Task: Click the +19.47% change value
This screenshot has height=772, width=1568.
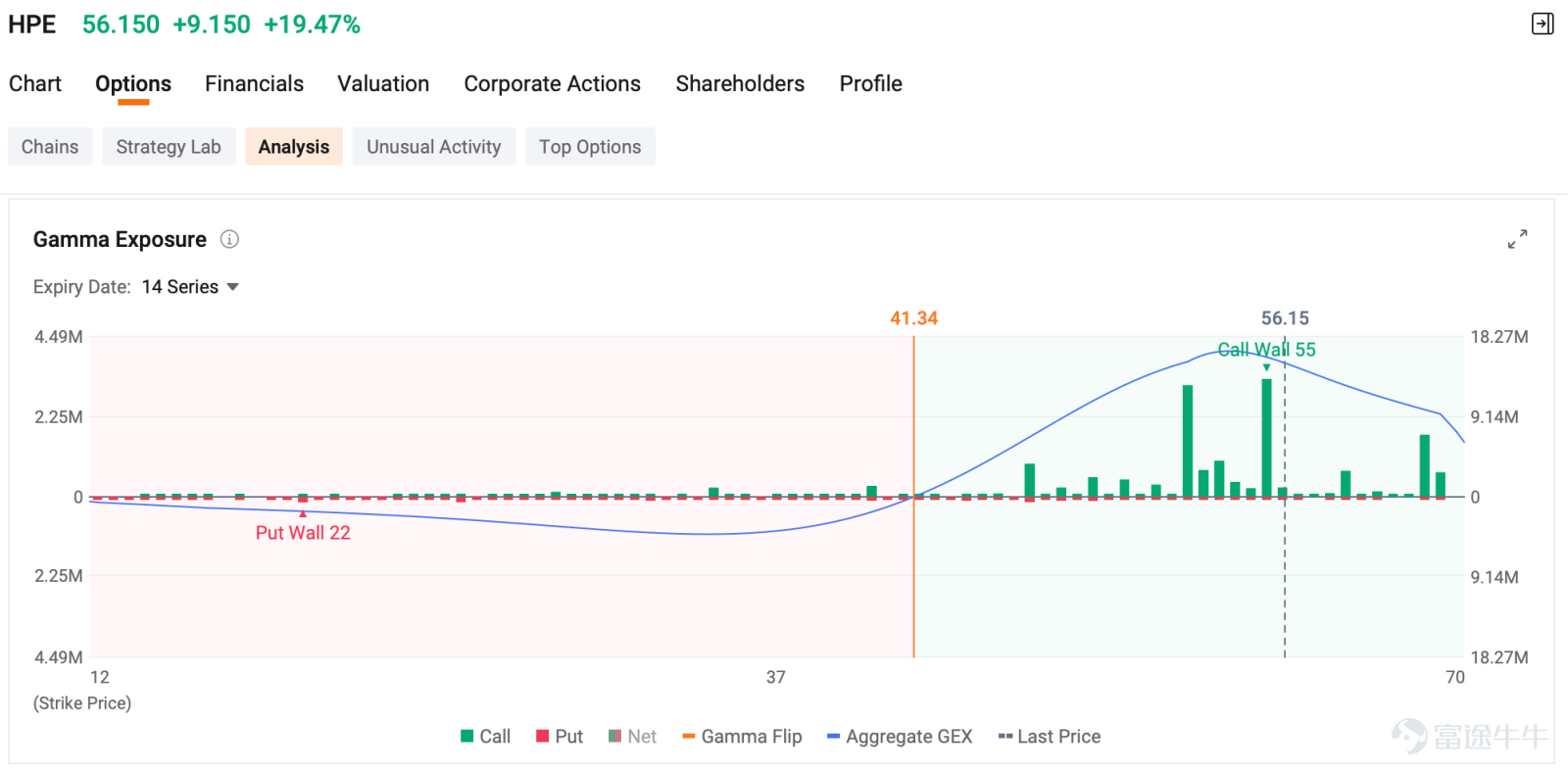Action: 312,24
